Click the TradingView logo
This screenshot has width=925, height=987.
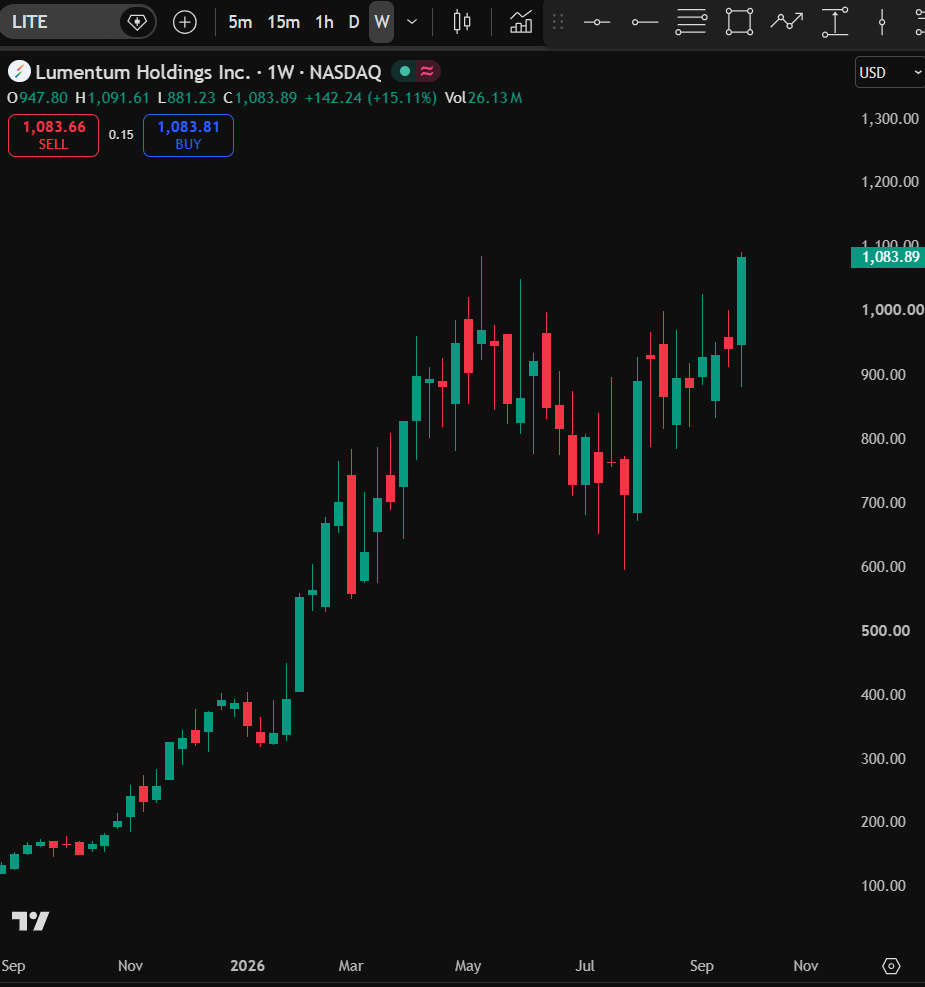[x=31, y=921]
